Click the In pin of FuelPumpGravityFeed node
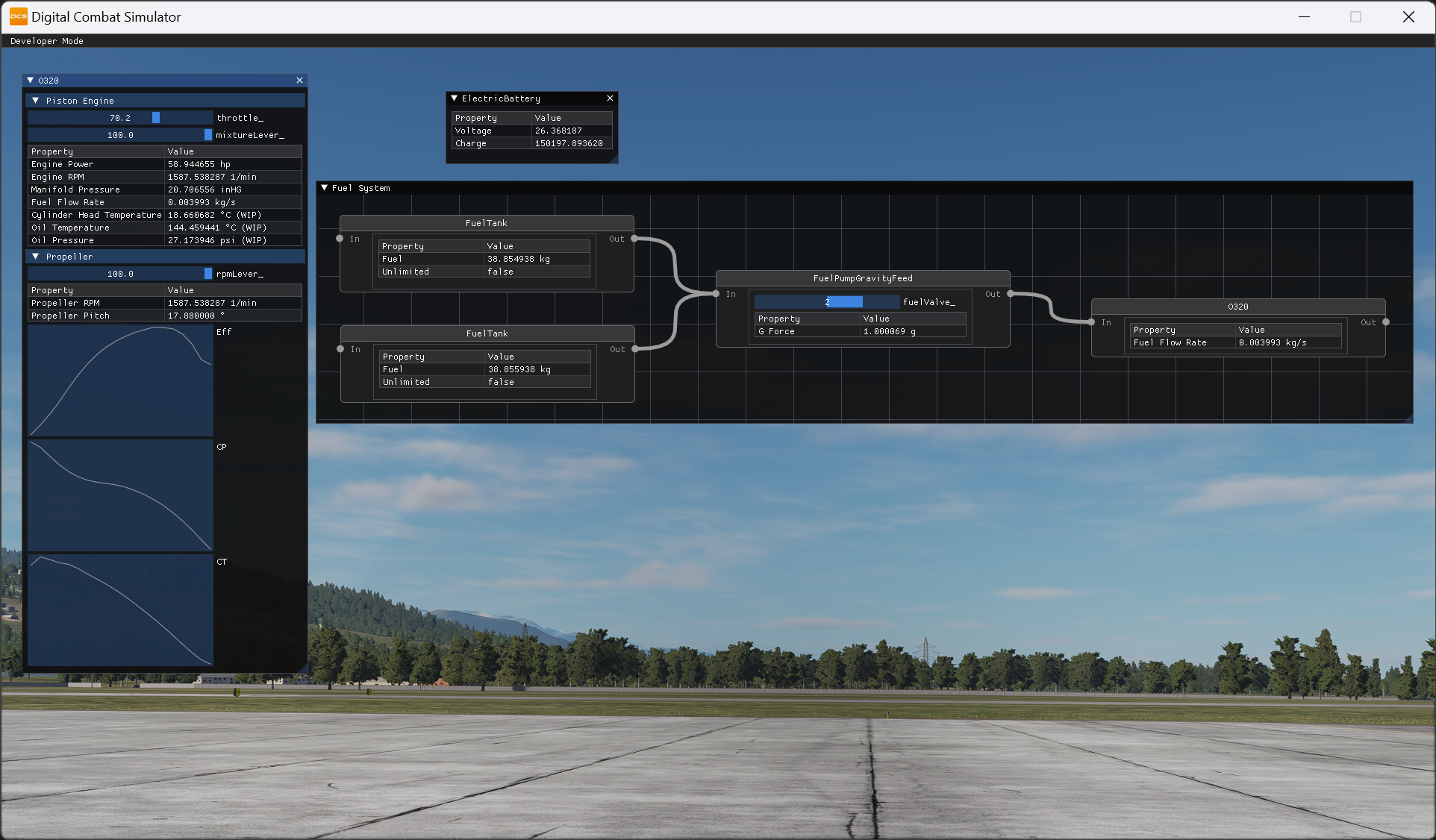Screen dimensions: 1436x840 click(x=716, y=294)
